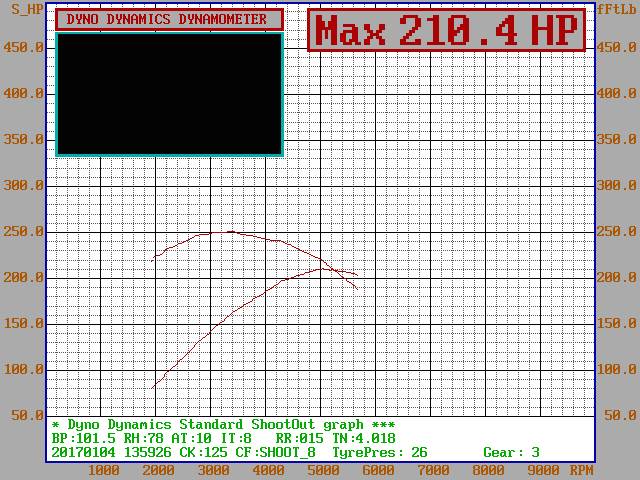Click the right axis 400.0 value
The height and width of the screenshot is (480, 640).
617,93
